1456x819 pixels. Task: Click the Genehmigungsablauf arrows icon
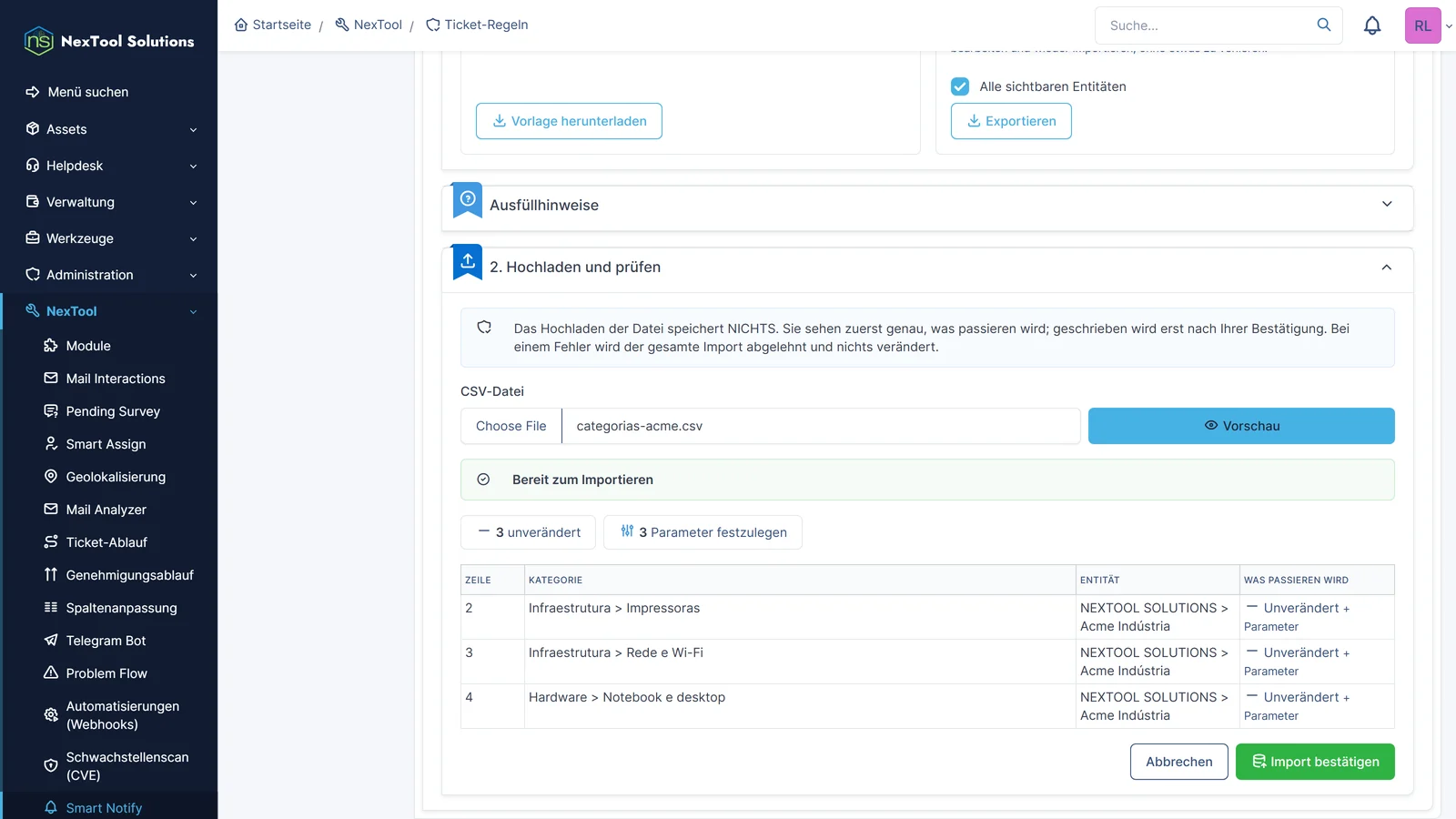(x=51, y=575)
